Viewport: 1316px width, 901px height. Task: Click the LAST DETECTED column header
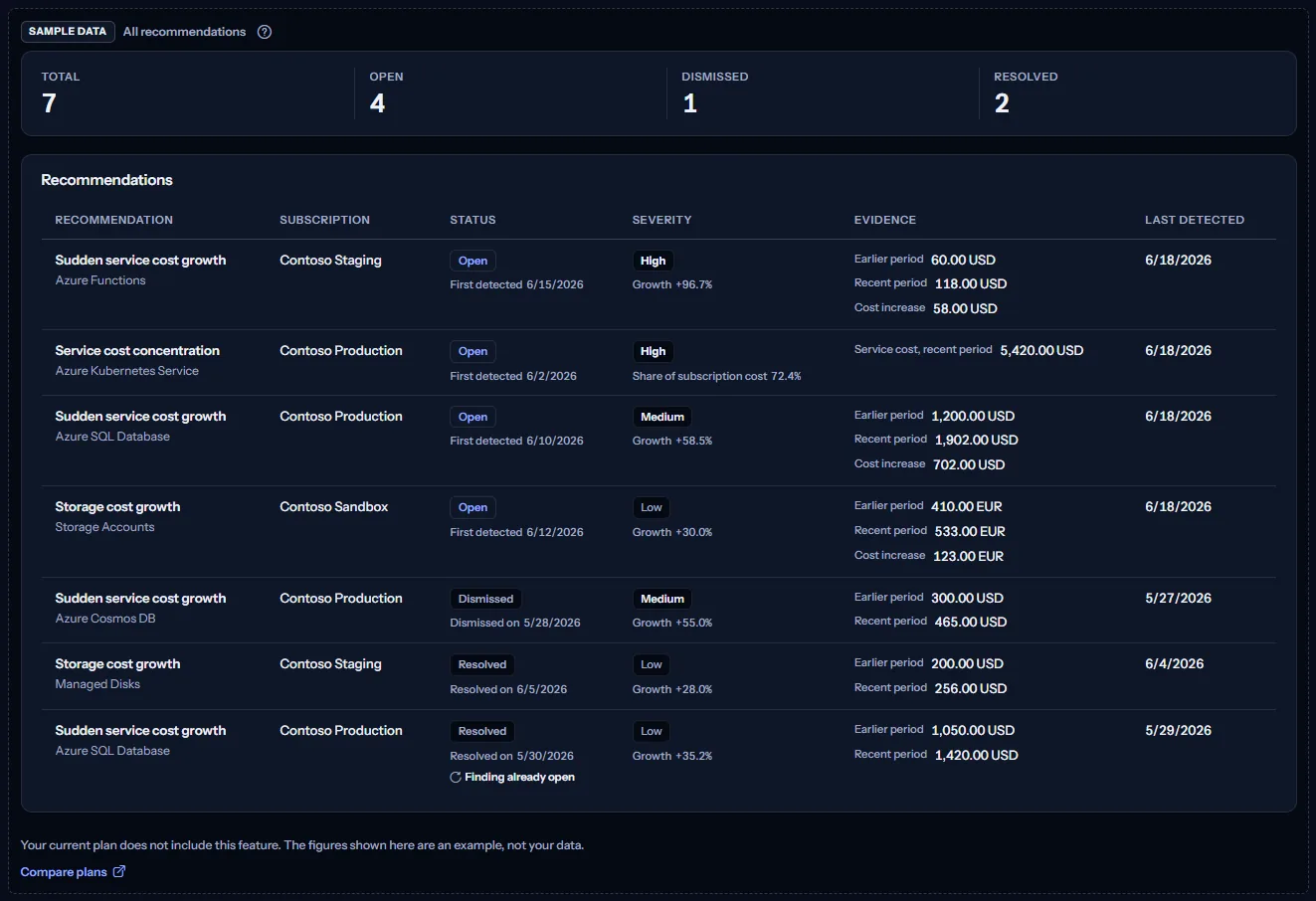click(x=1195, y=220)
